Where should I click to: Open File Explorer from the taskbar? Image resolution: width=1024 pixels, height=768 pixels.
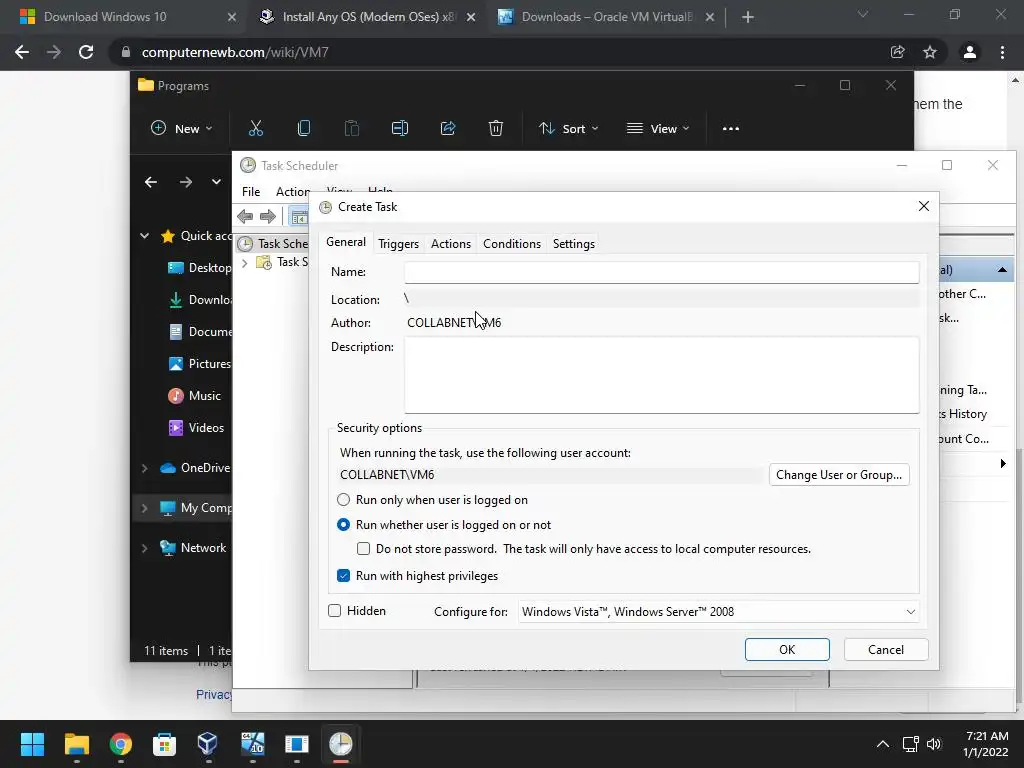coord(76,744)
